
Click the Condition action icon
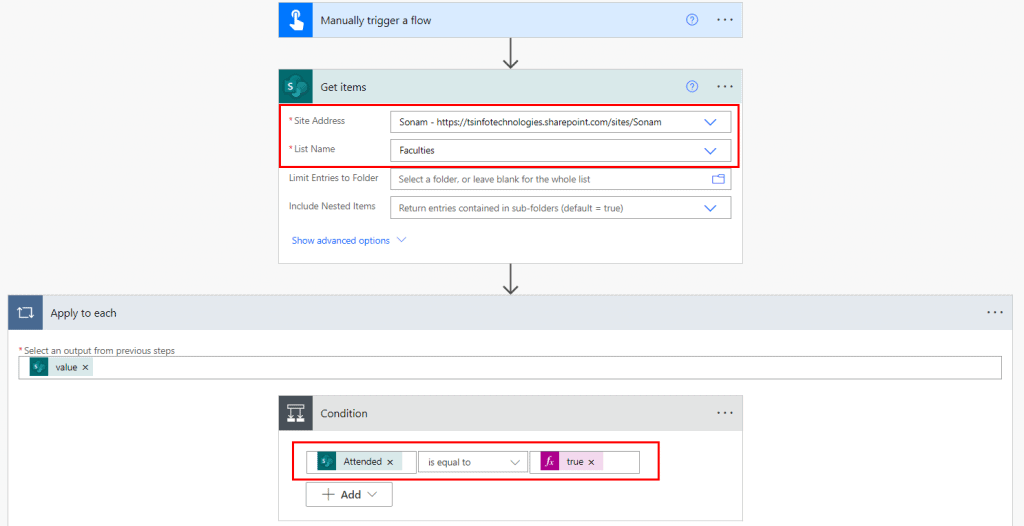coord(296,413)
